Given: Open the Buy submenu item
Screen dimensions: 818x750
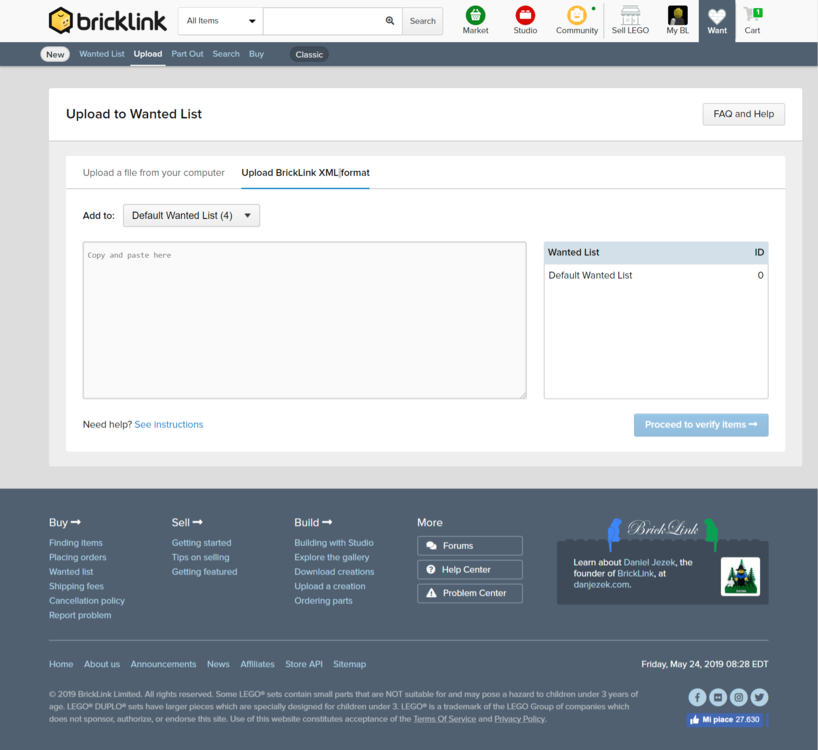Looking at the screenshot, I should (x=256, y=54).
